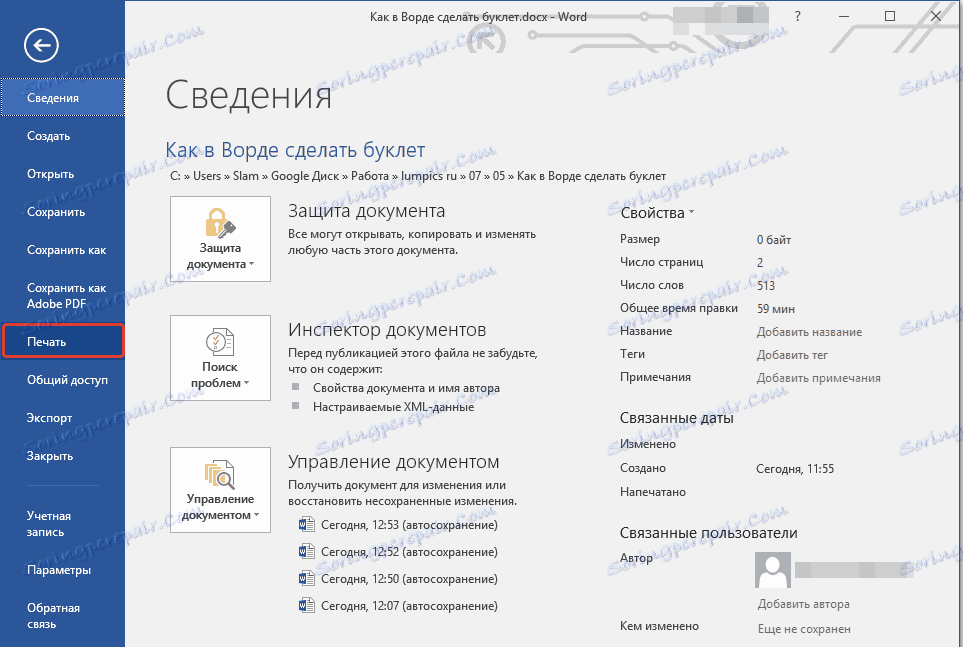The height and width of the screenshot is (647, 963).
Task: Open the Управление документом button
Action: (x=220, y=490)
